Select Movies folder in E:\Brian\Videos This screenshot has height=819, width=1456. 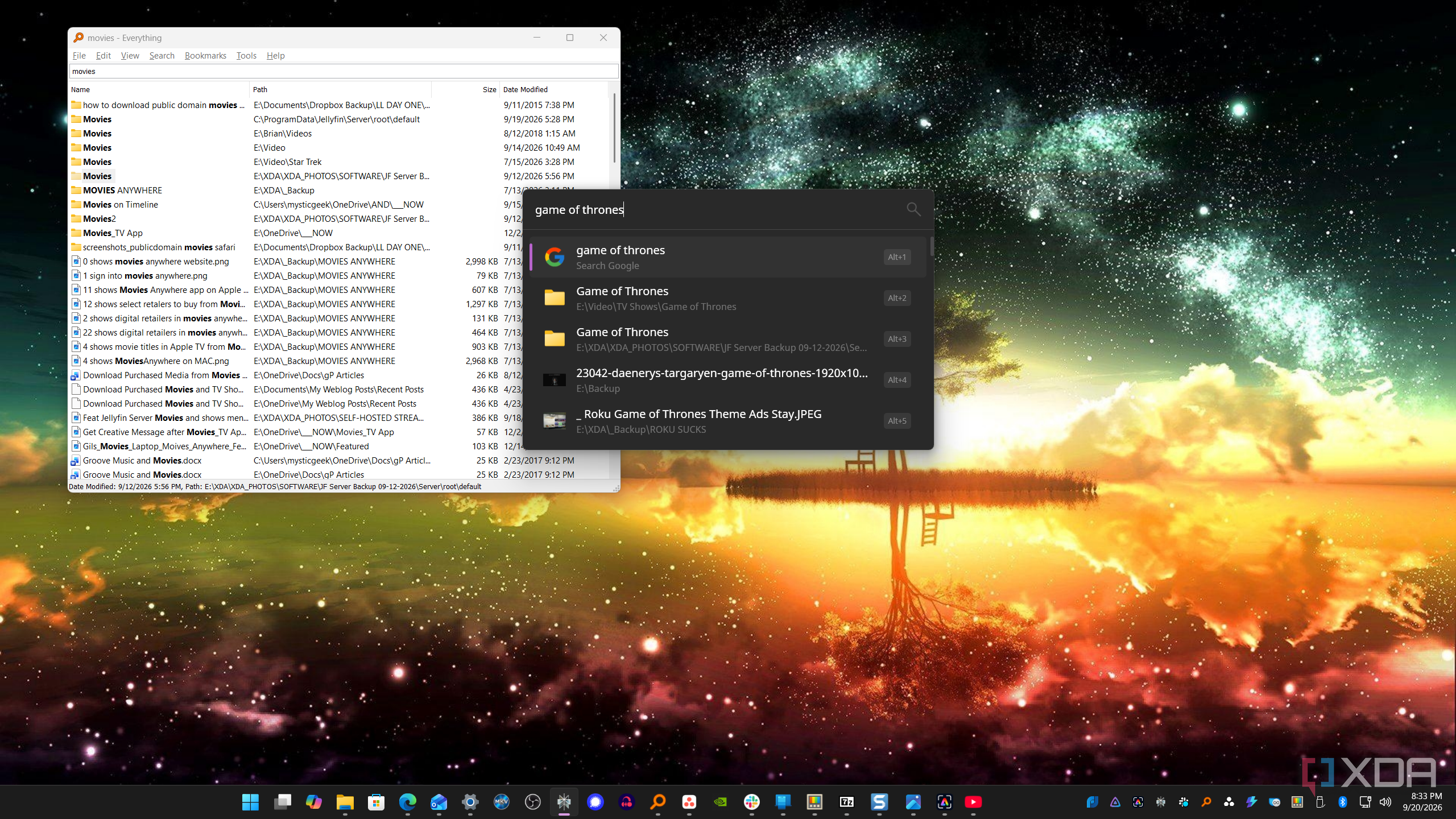[x=338, y=133]
